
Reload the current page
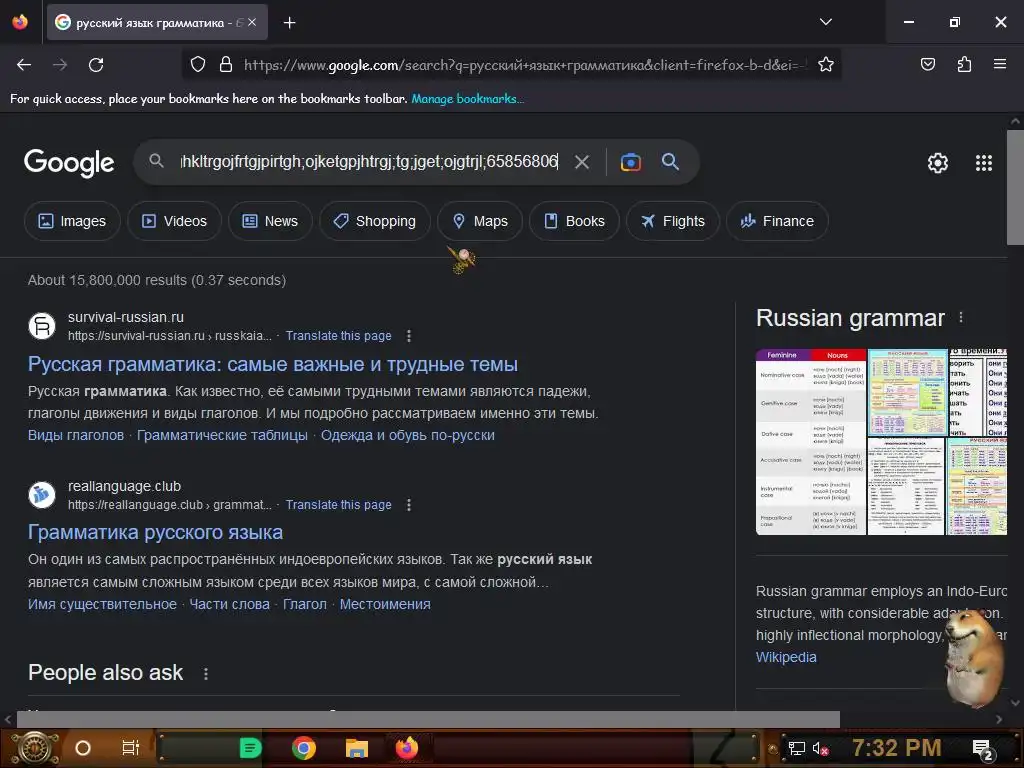coord(96,65)
